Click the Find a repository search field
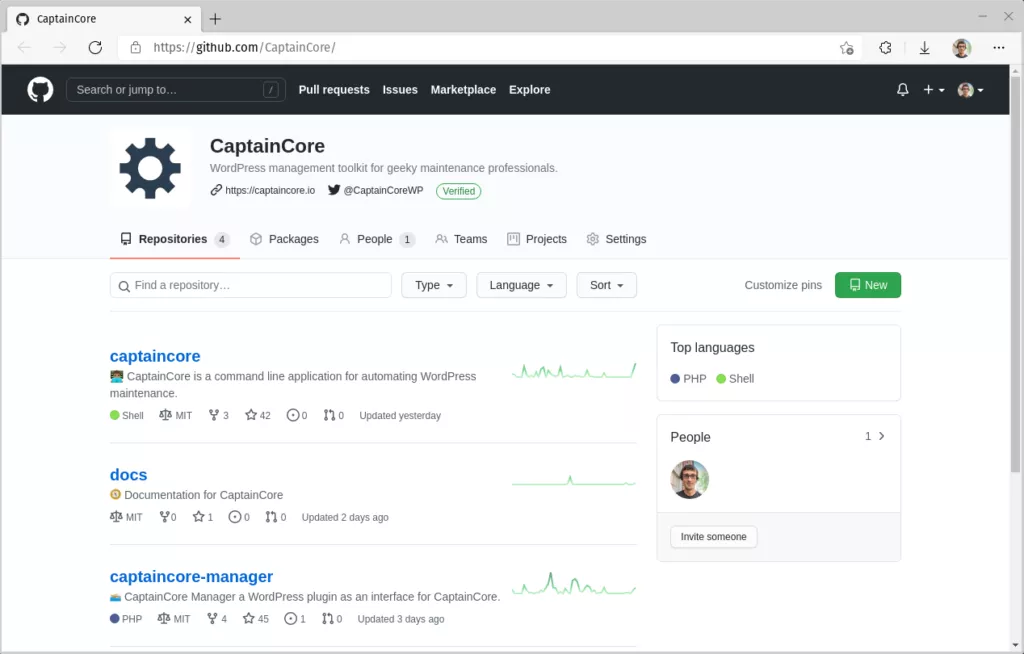This screenshot has height=654, width=1024. click(x=250, y=285)
